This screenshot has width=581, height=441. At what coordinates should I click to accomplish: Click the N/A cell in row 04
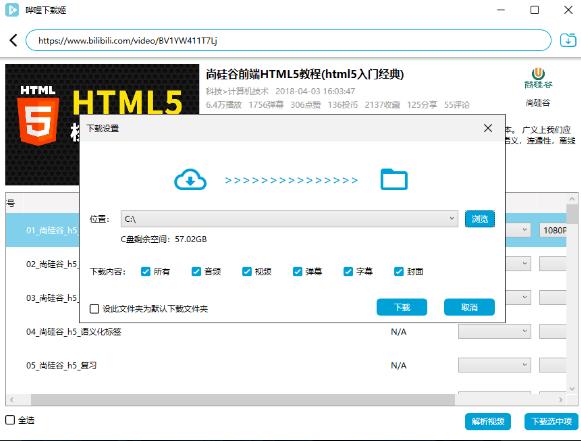point(398,332)
